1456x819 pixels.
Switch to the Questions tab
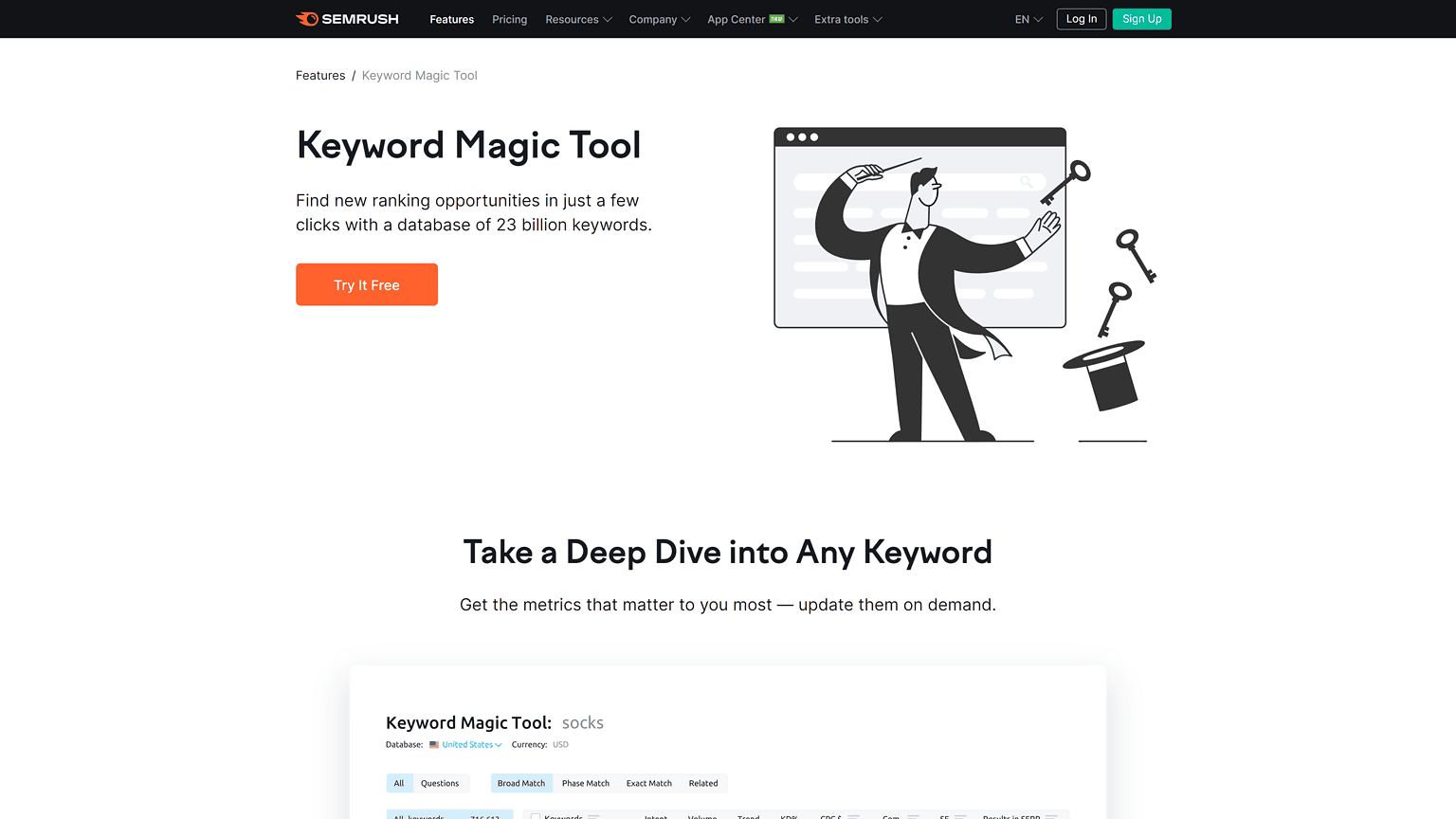(x=440, y=783)
